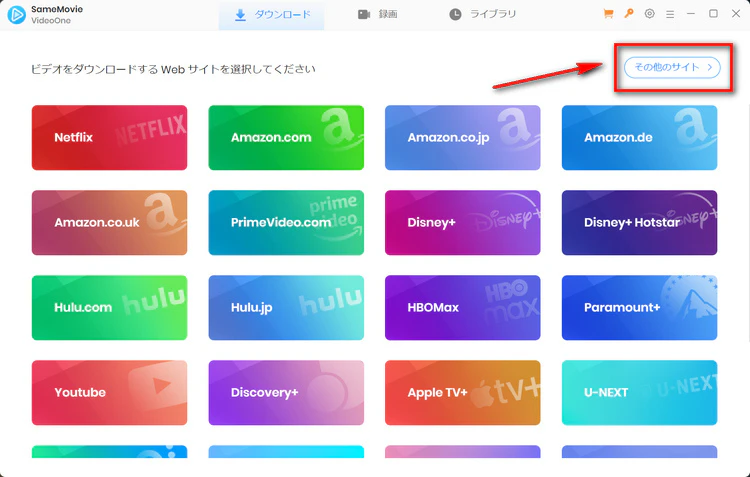Open the Discovery+ card
This screenshot has width=750, height=477.
click(286, 393)
